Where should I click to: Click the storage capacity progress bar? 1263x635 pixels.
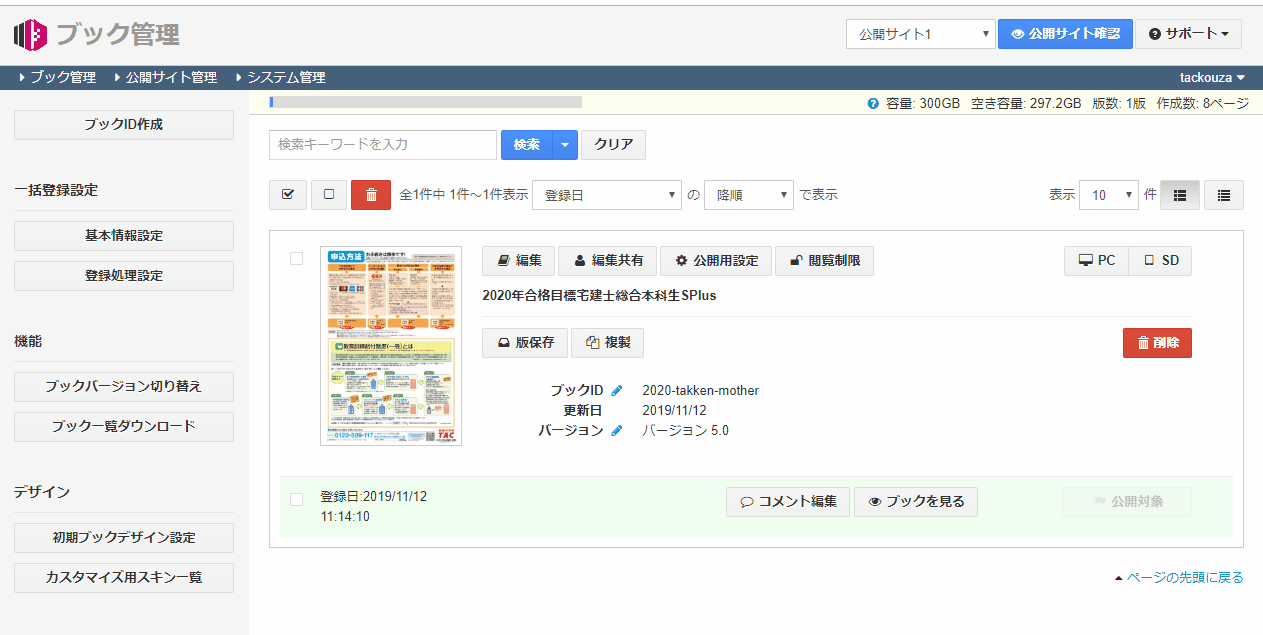[x=426, y=102]
